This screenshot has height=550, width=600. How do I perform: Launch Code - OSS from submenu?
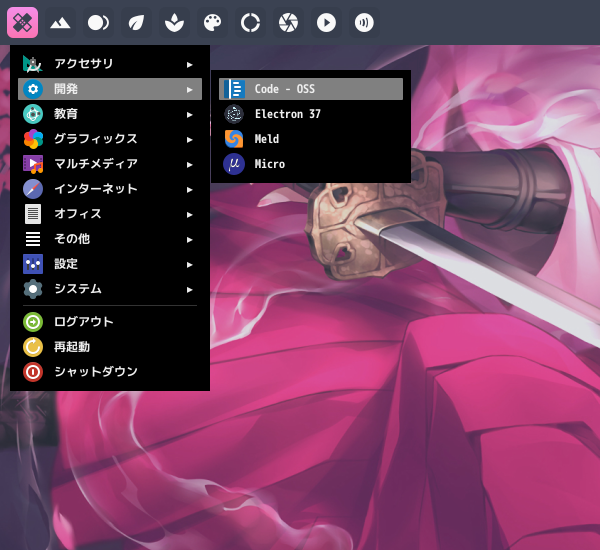click(311, 89)
